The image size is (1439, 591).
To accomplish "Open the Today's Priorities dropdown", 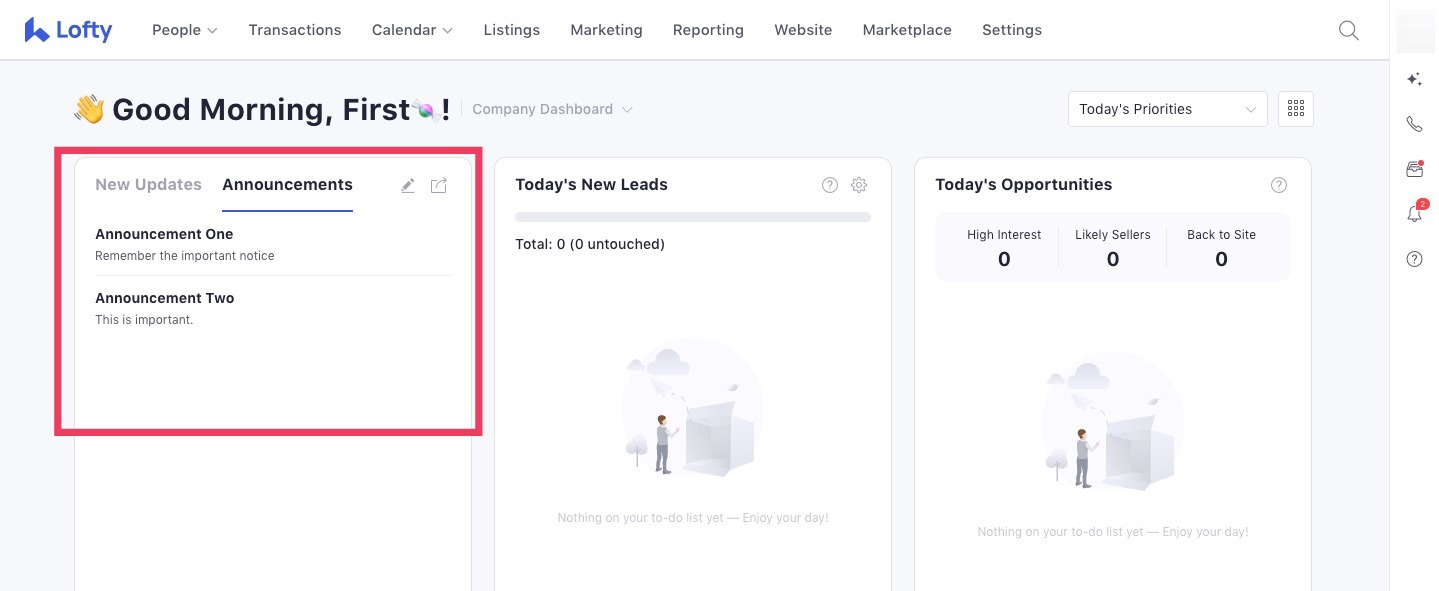I will [x=1167, y=109].
